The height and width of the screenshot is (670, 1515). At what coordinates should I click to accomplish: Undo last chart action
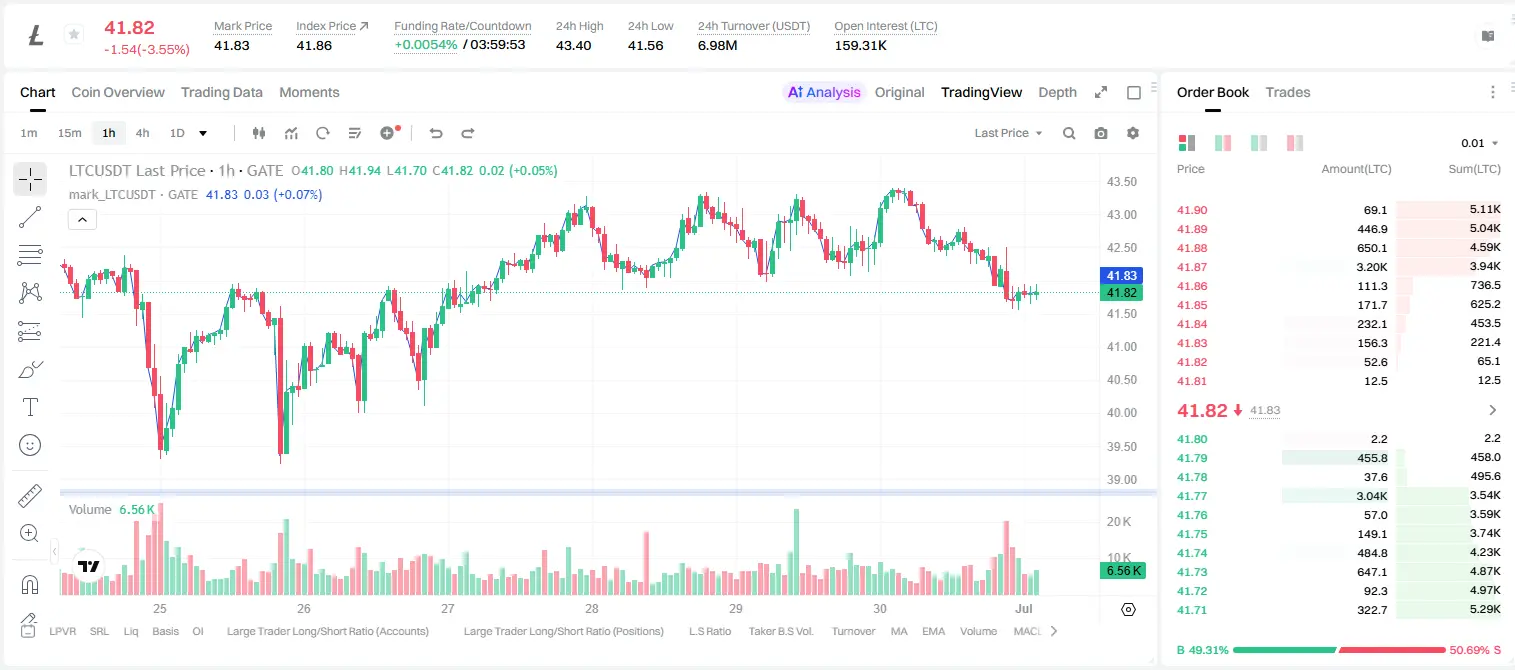436,133
